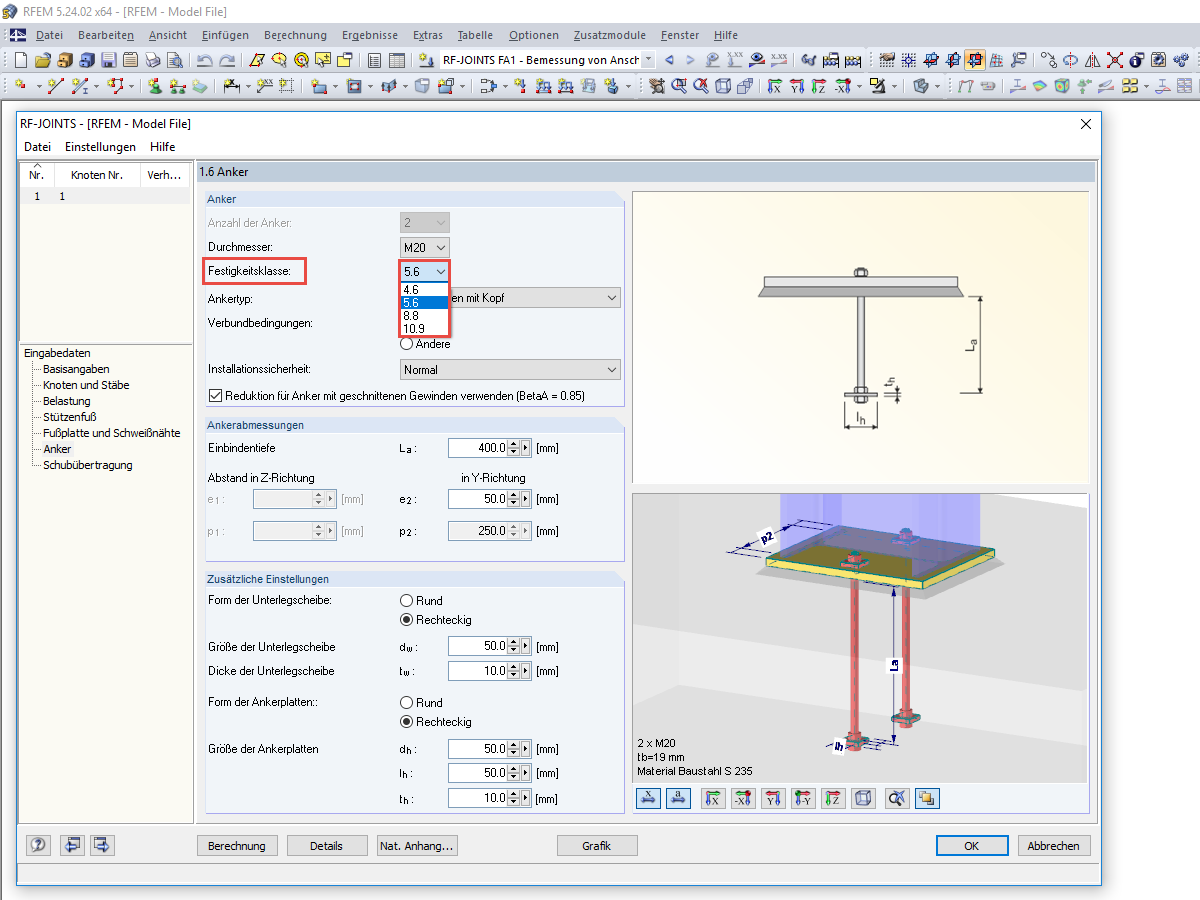This screenshot has height=900, width=1200.
Task: View graphic in Y direction below preview
Action: [x=774, y=798]
